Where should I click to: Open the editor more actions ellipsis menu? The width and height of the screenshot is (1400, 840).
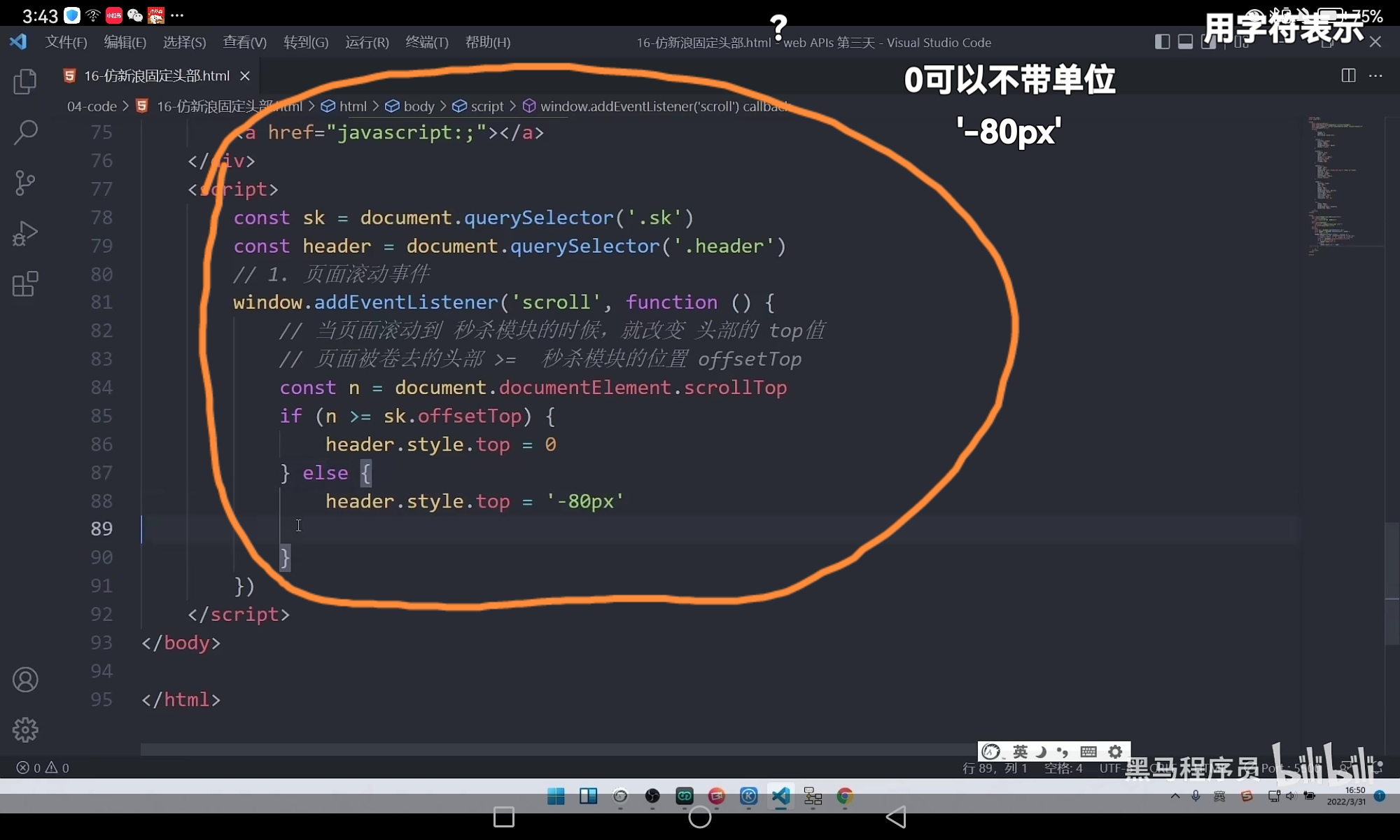(1376, 76)
